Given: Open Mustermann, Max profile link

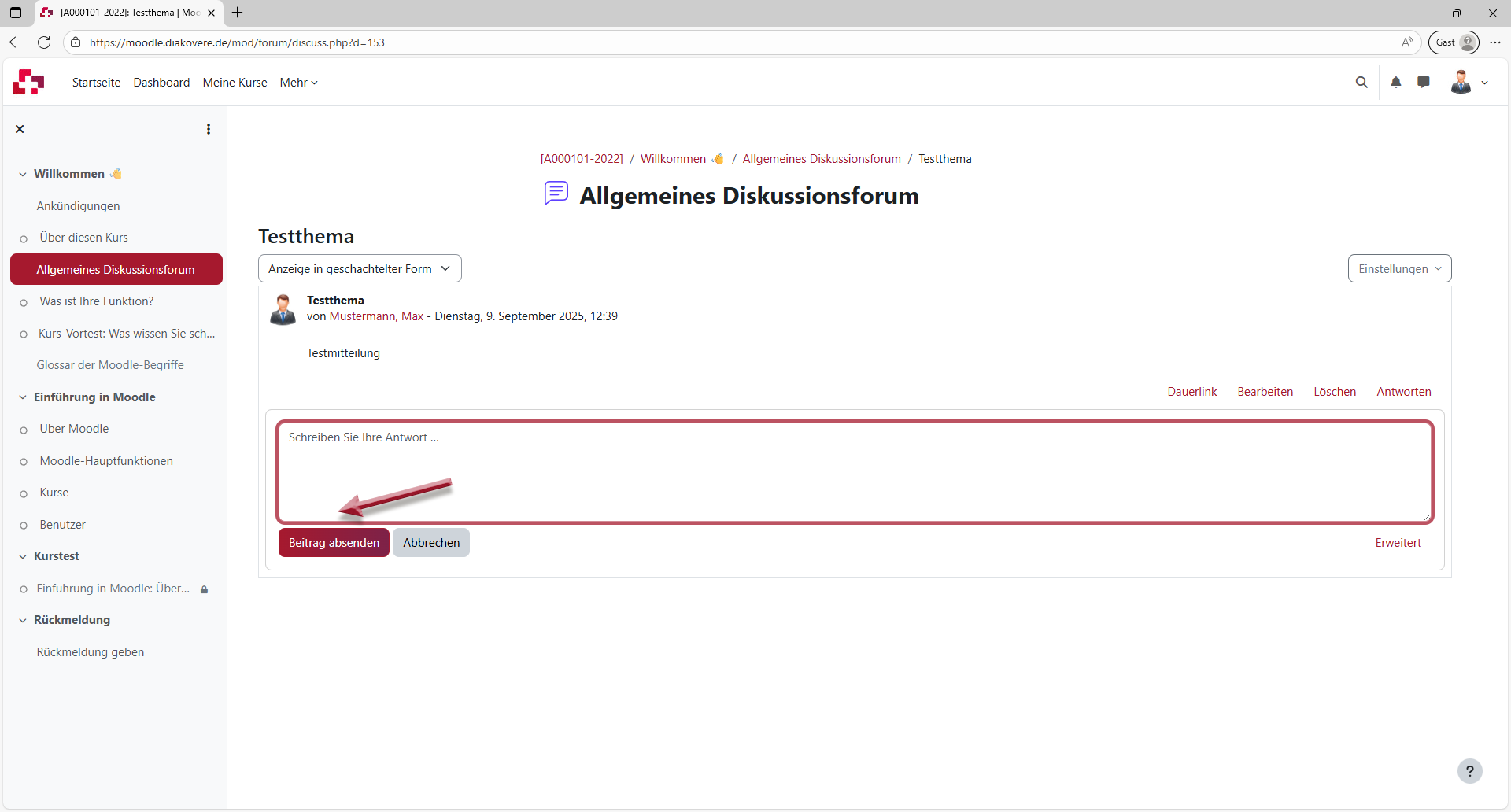Looking at the screenshot, I should point(375,316).
